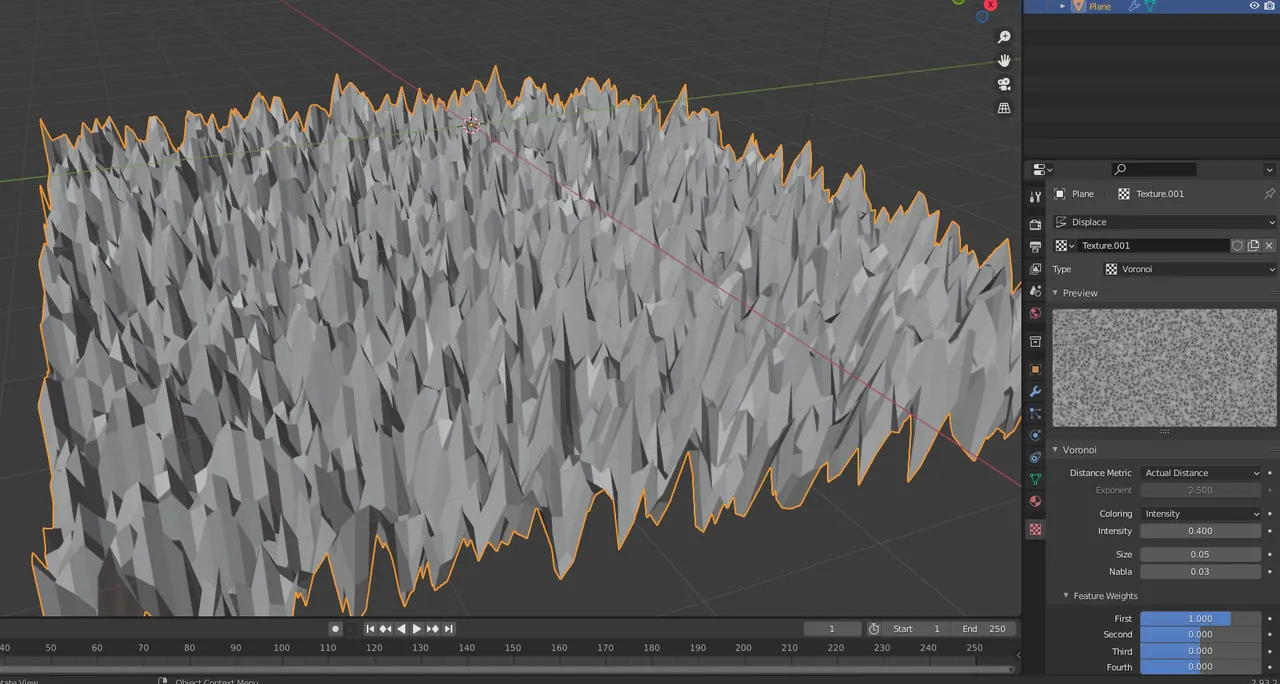Open the Output properties tab
The width and height of the screenshot is (1280, 684).
click(x=1035, y=247)
